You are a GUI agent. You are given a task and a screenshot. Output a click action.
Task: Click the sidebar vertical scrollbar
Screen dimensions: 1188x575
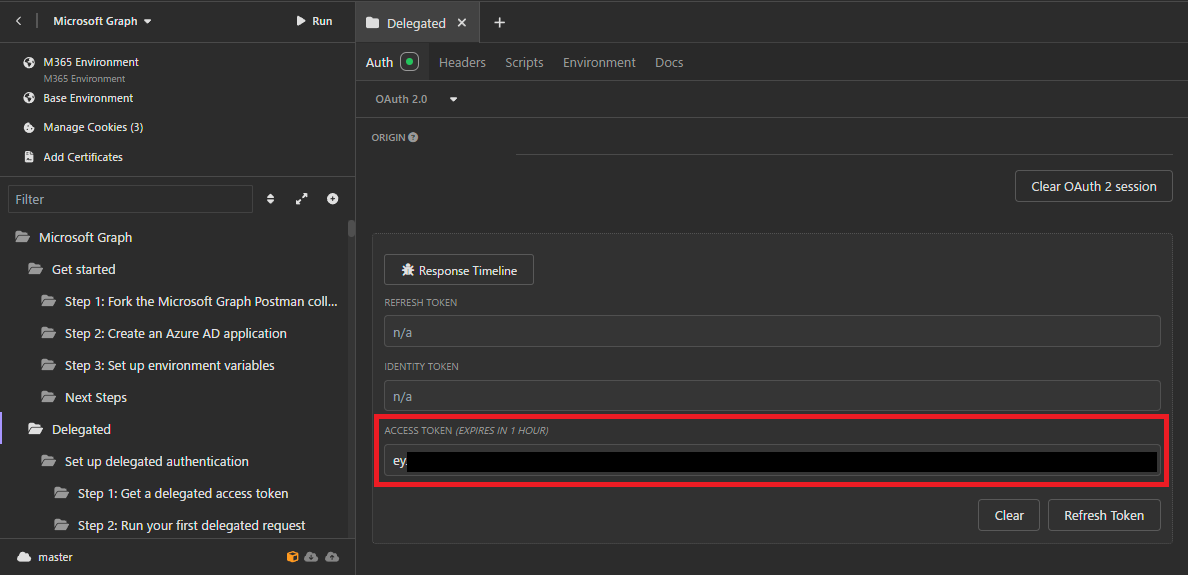[351, 229]
